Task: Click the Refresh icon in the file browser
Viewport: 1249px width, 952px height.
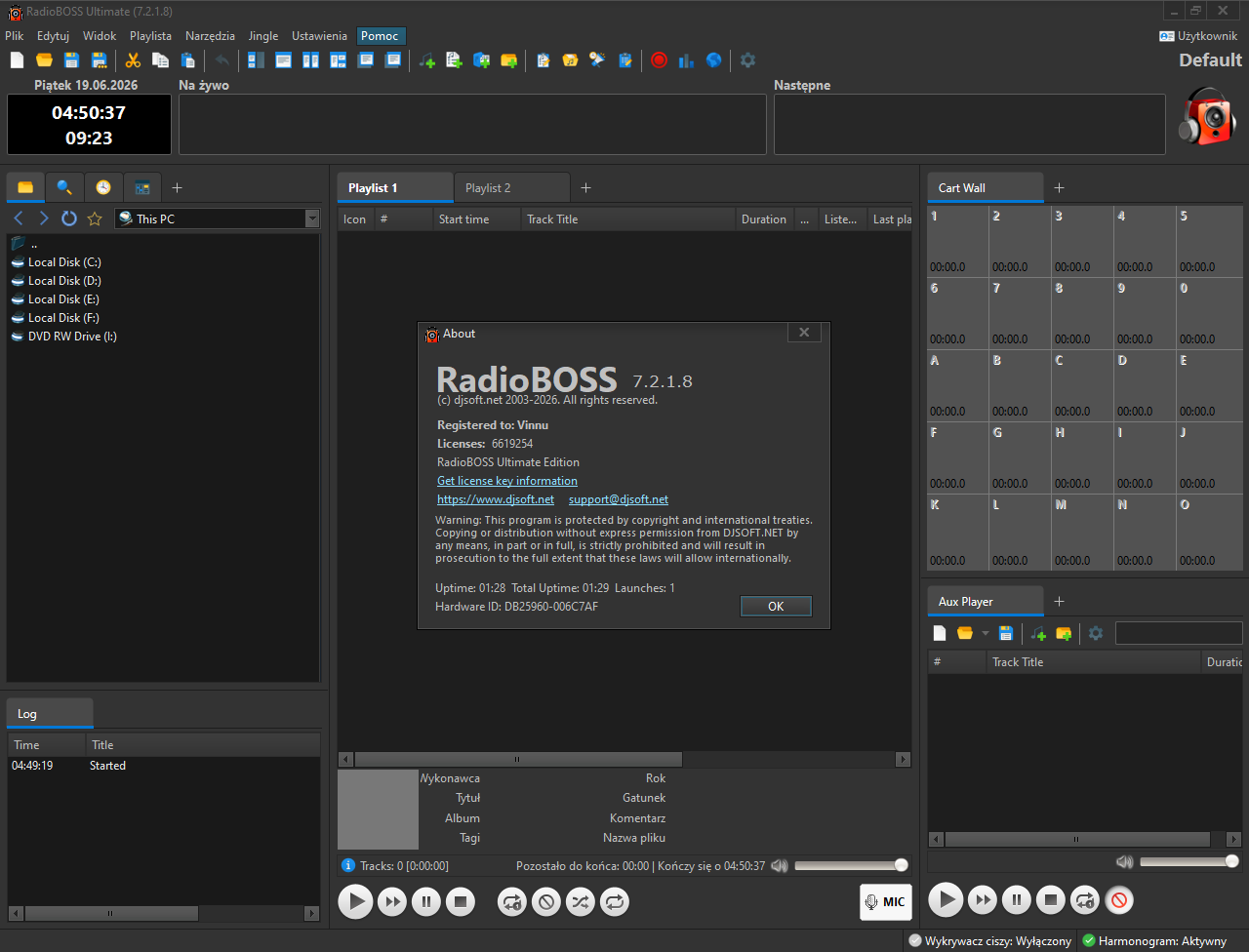Action: pos(69,218)
